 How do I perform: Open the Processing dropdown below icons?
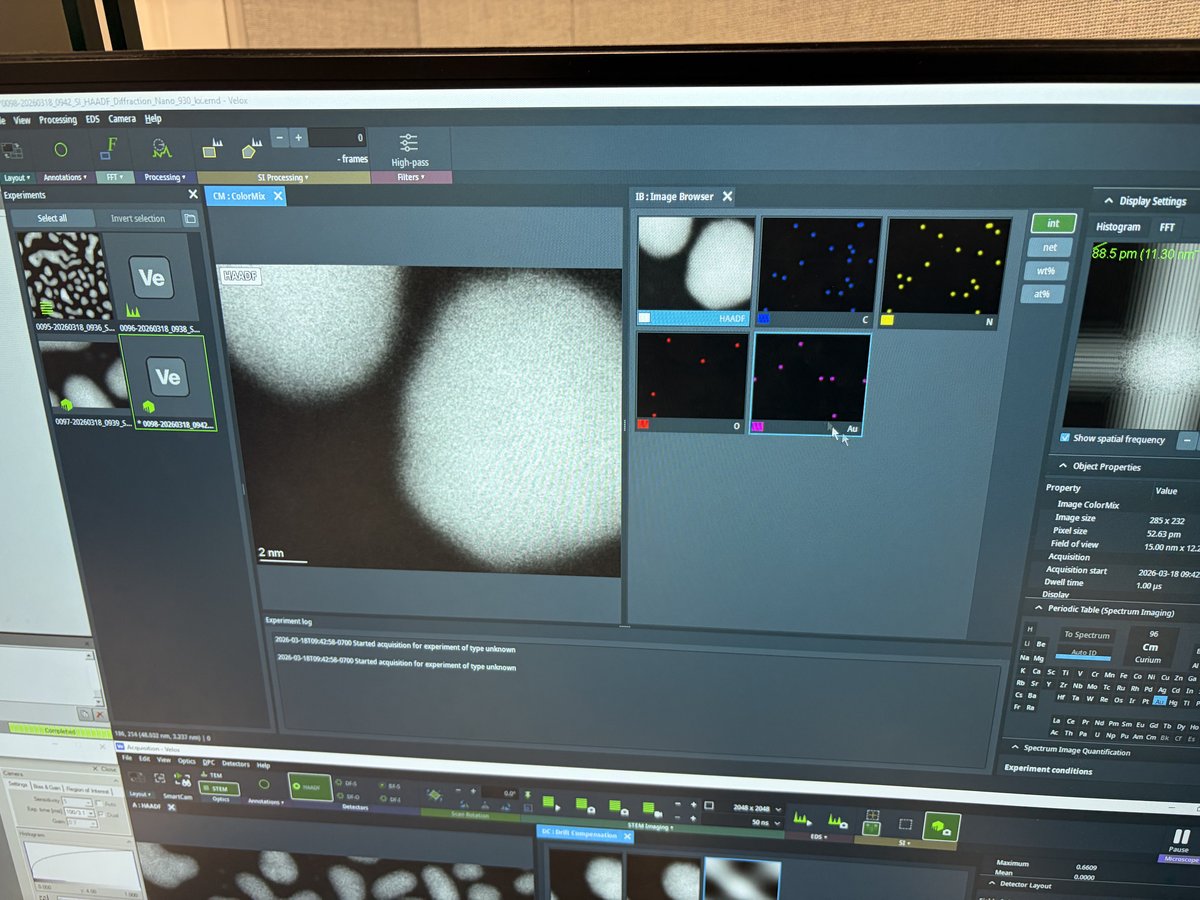[164, 177]
